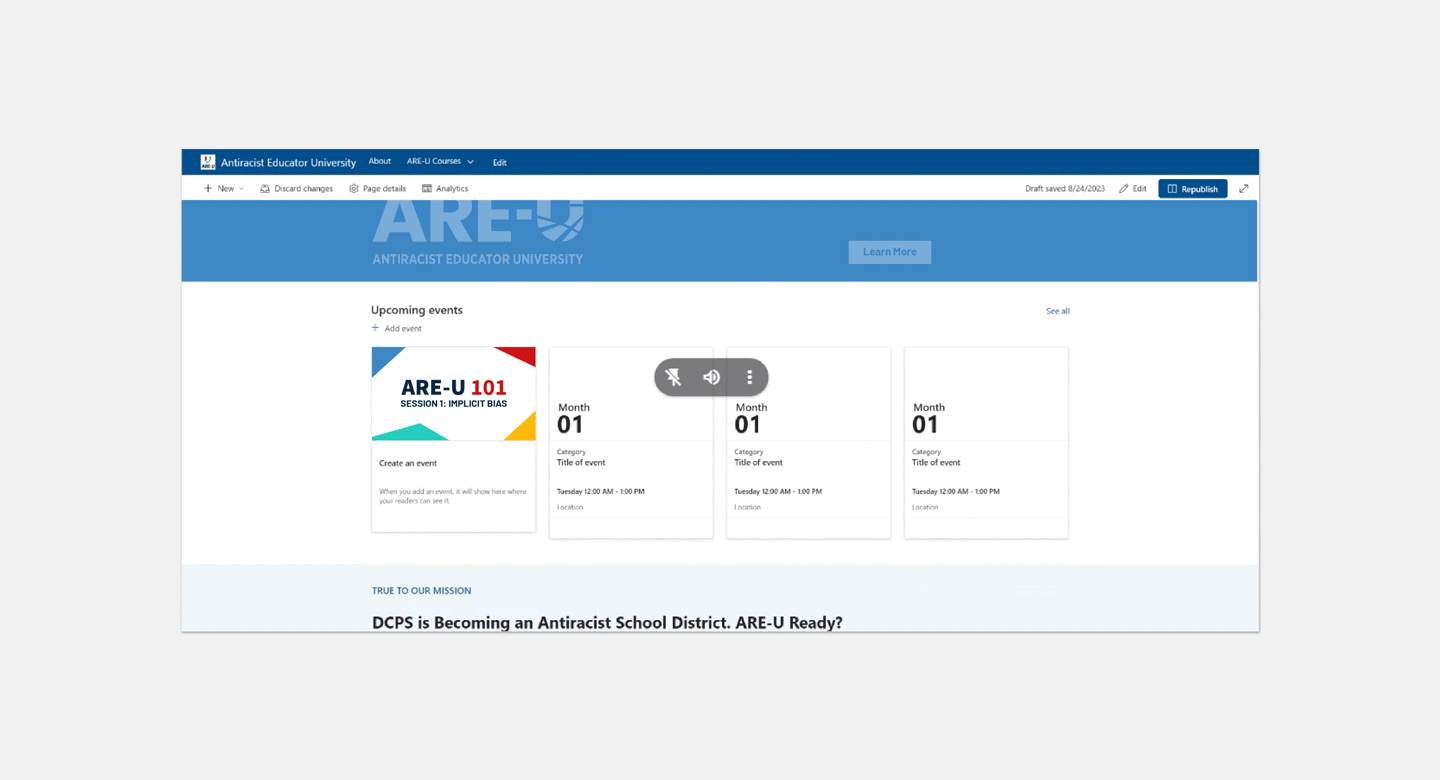Click the Republish button

1192,189
